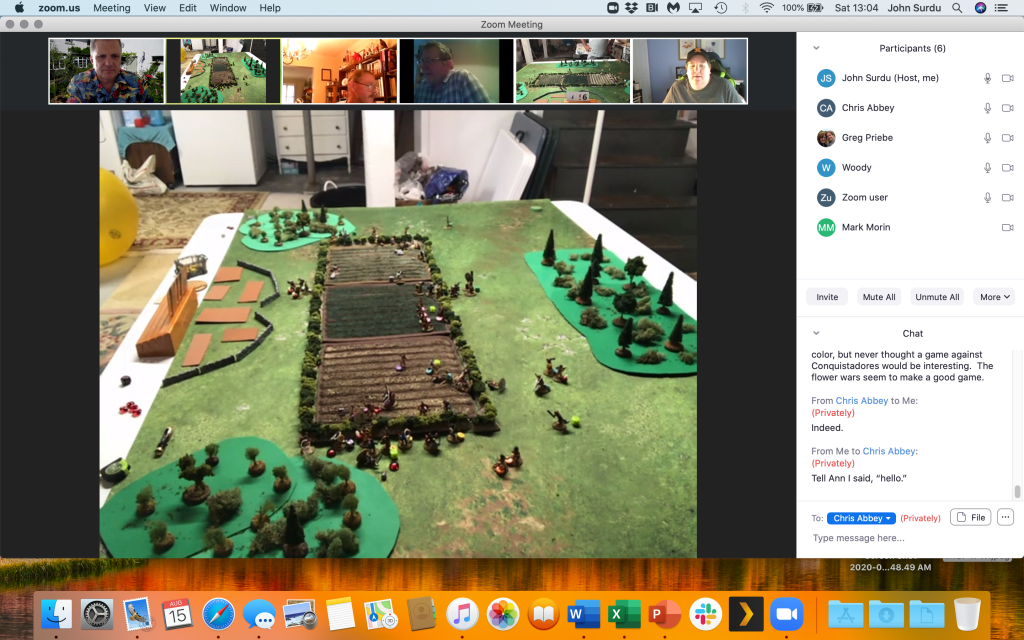This screenshot has height=640, width=1024.
Task: Click the Spotlight search icon in menu bar
Action: click(x=957, y=8)
